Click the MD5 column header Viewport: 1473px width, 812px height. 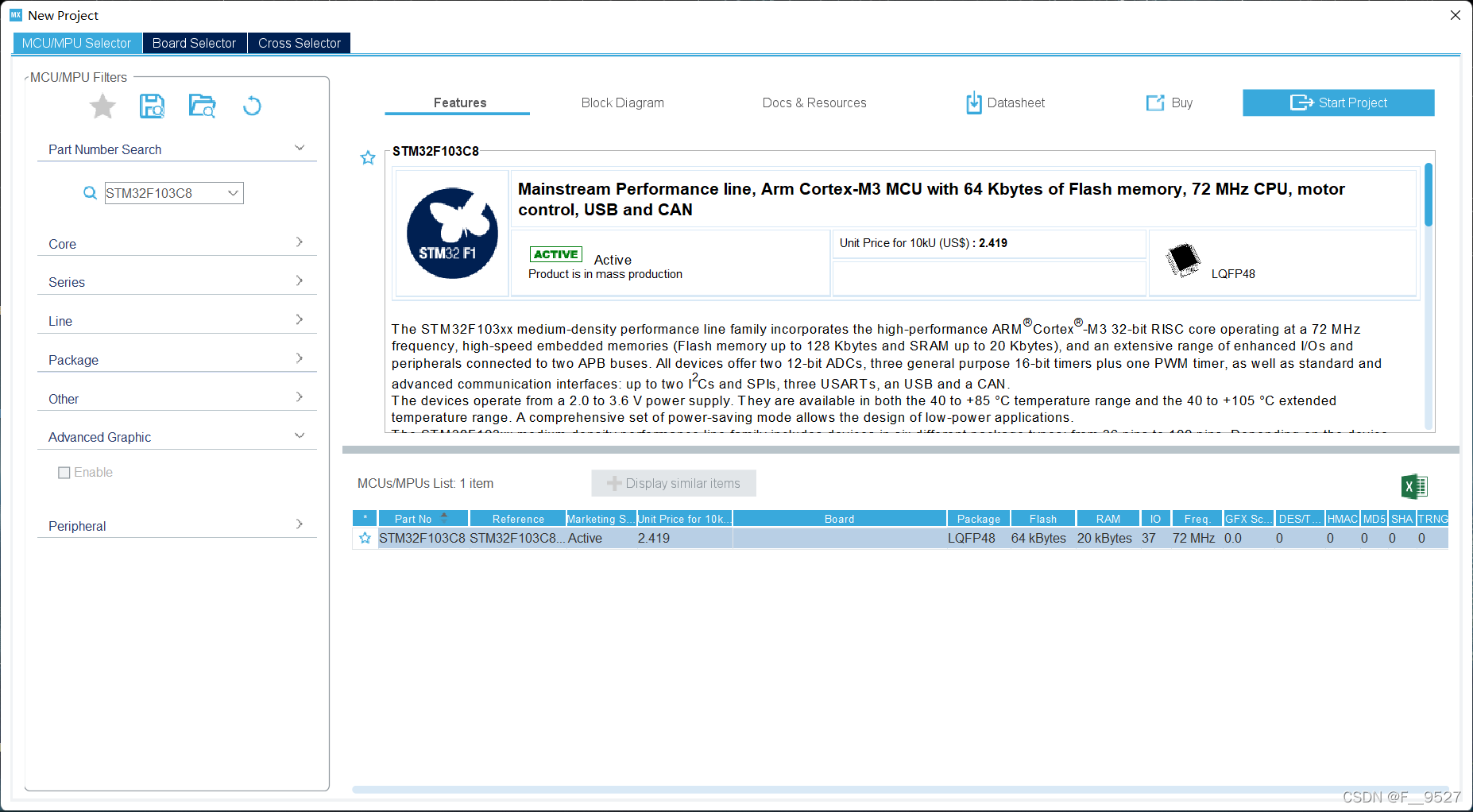(1374, 519)
